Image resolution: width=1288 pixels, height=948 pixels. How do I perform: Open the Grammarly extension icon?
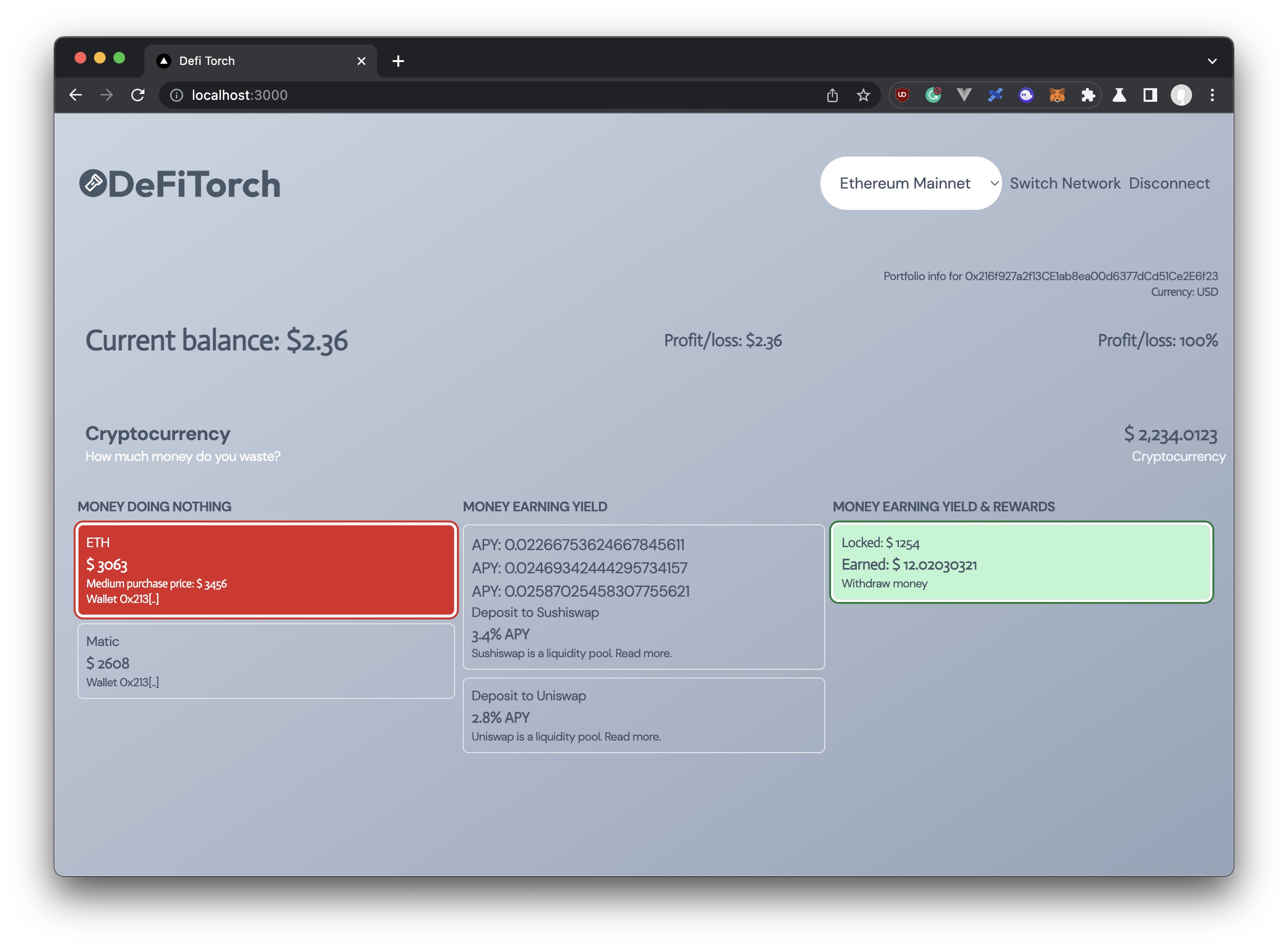click(x=933, y=95)
